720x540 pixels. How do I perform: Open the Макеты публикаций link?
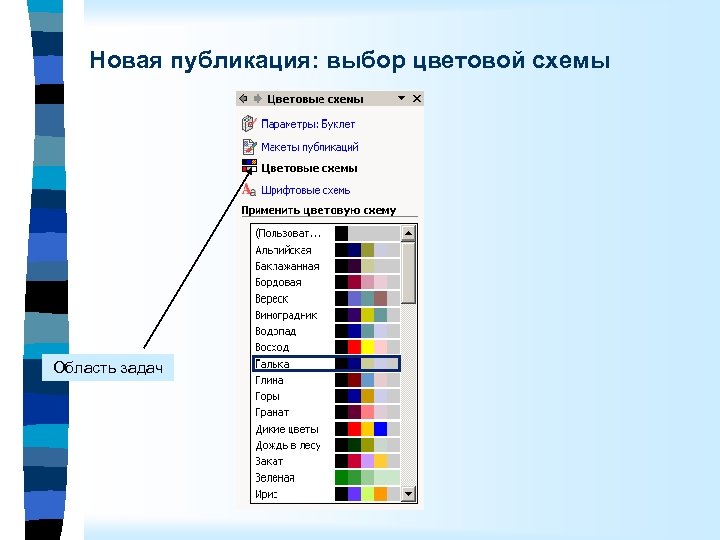[x=309, y=147]
